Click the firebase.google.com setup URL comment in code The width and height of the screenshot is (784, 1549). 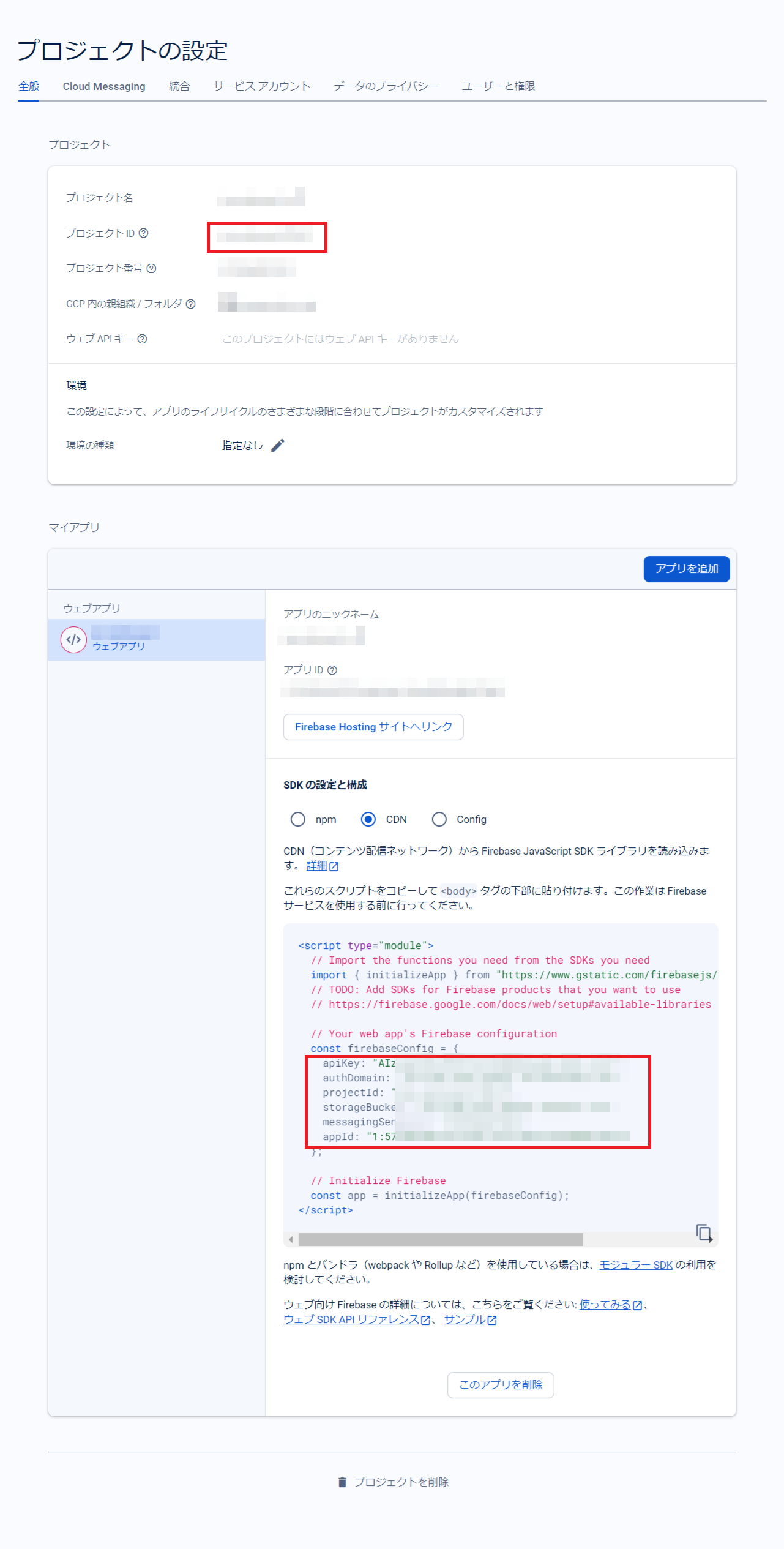coord(511,1004)
